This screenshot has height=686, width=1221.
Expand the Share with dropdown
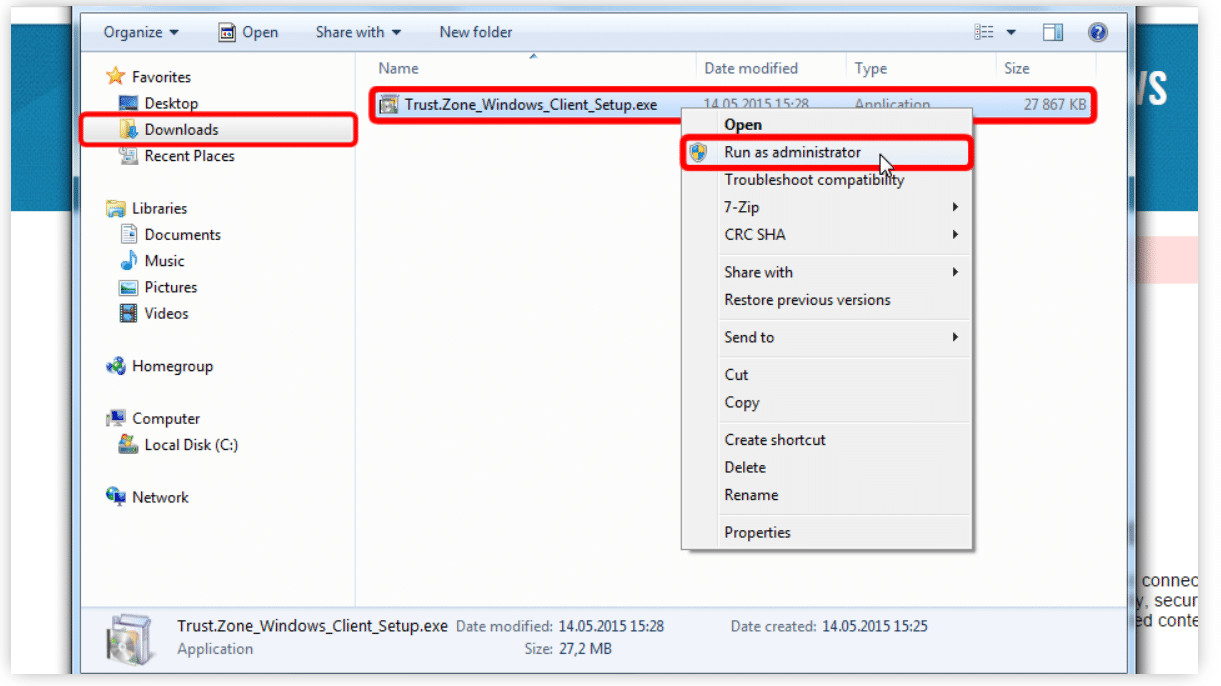click(x=358, y=32)
